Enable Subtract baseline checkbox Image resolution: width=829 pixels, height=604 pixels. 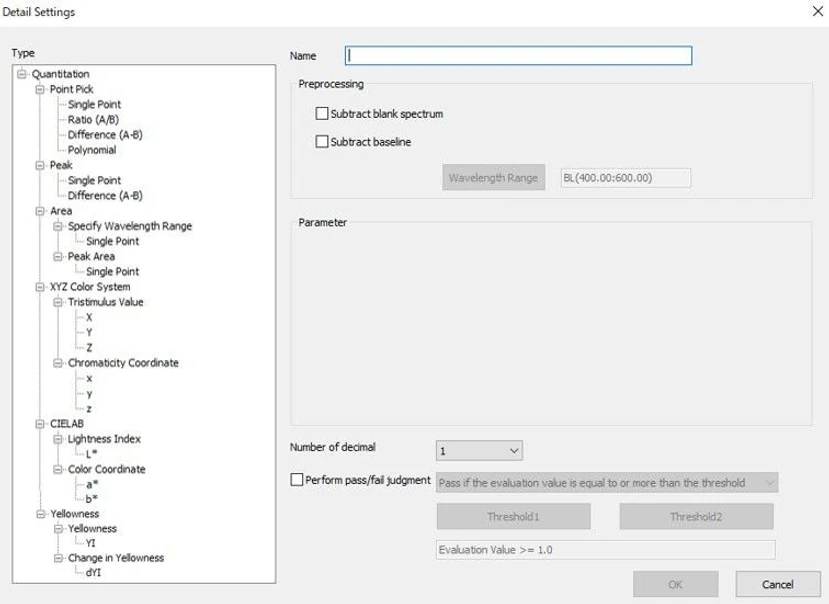pyautogui.click(x=322, y=142)
